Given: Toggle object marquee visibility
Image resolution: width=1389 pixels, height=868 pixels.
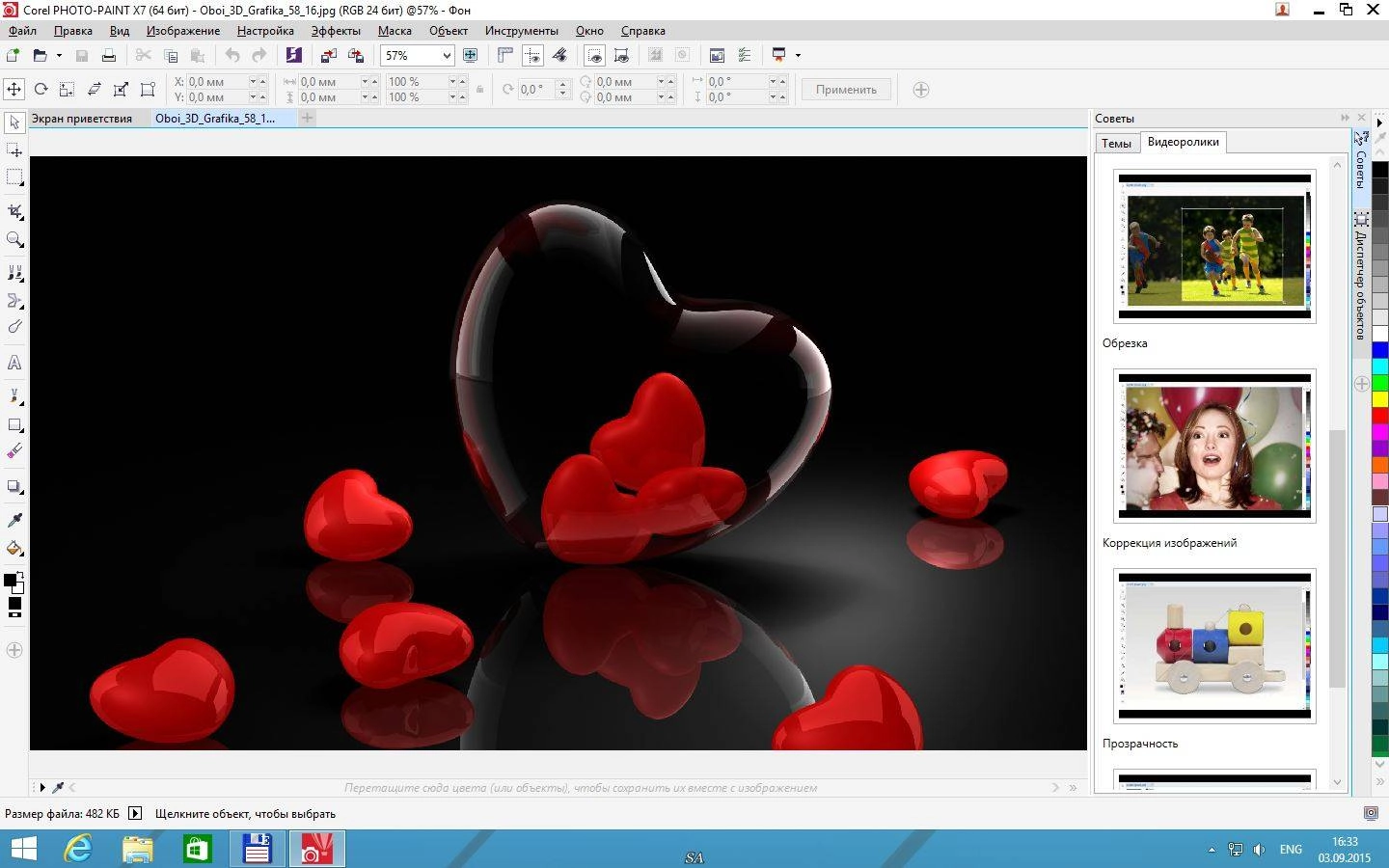Looking at the screenshot, I should coord(622,55).
